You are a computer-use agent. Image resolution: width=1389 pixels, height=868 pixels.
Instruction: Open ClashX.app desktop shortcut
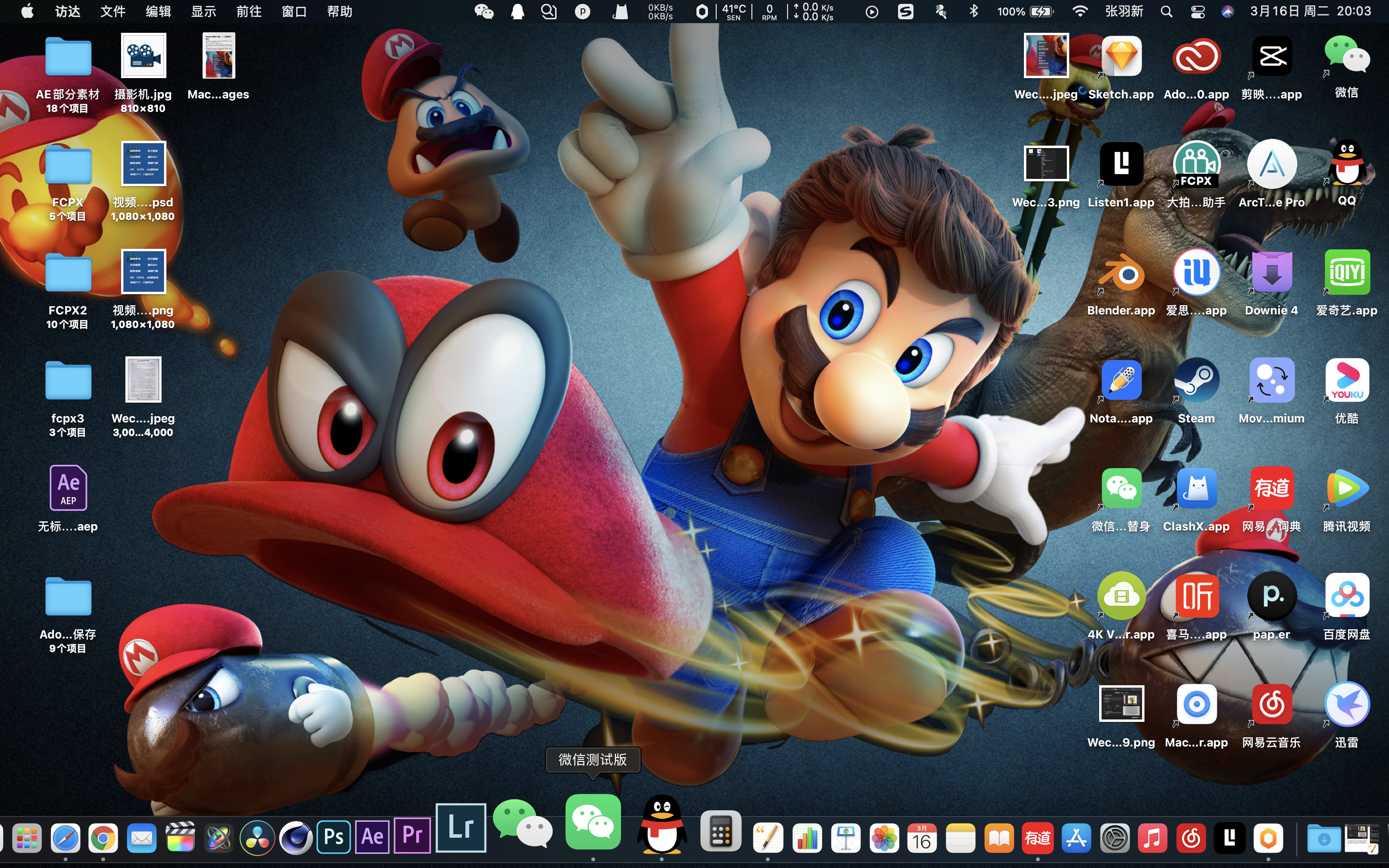[1196, 488]
